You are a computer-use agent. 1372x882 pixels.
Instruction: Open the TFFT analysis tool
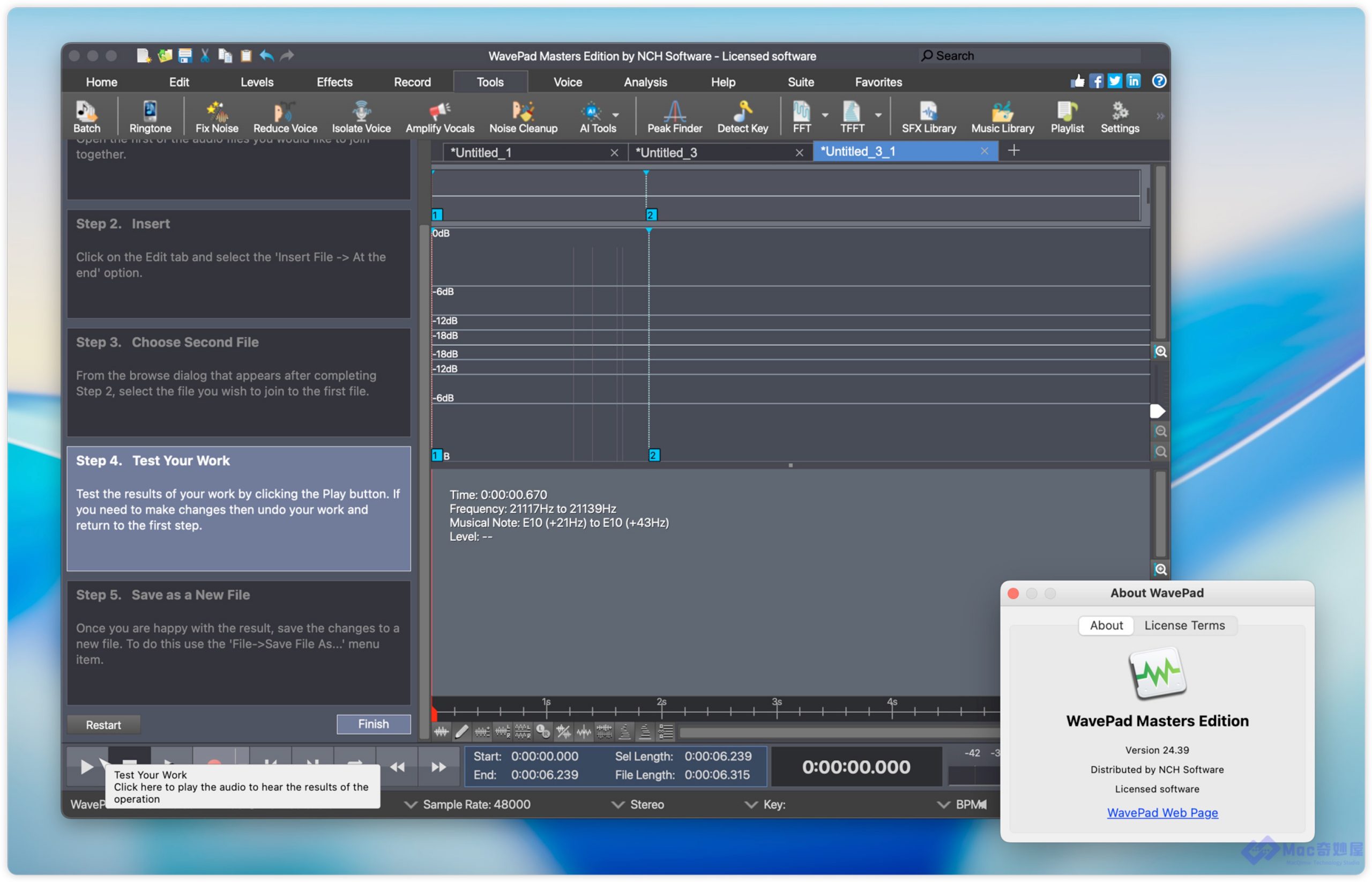(852, 117)
